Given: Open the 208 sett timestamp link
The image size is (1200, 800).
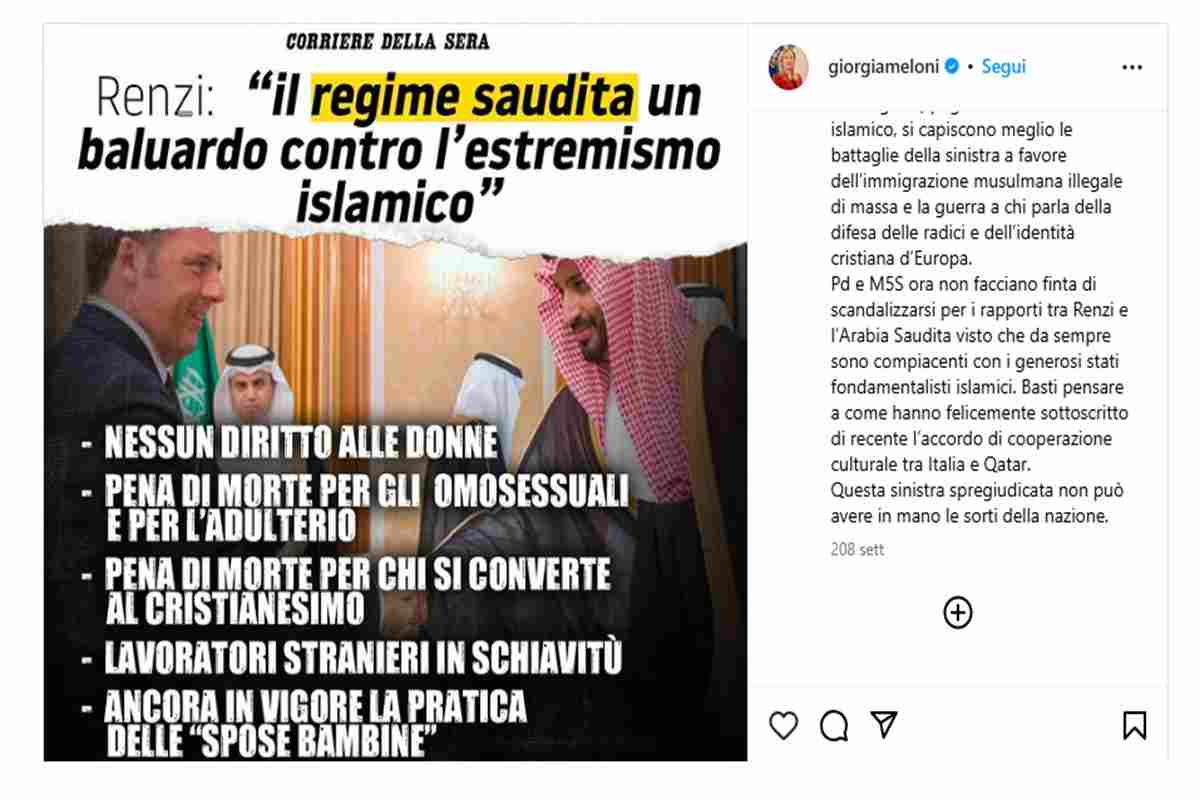Looking at the screenshot, I should click(x=857, y=550).
